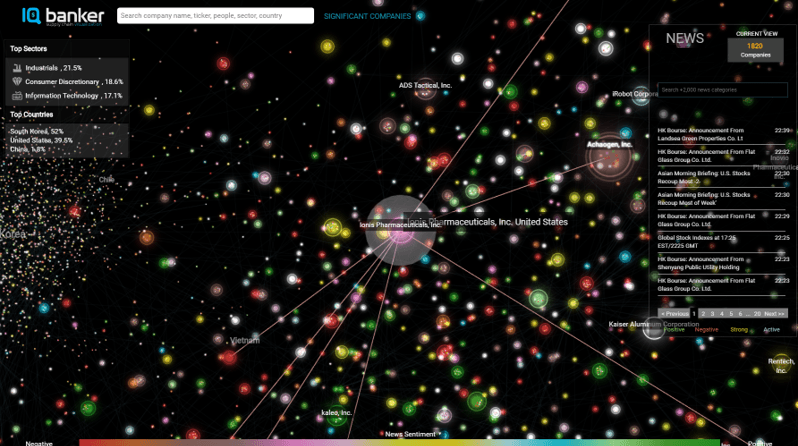The height and width of the screenshot is (446, 798).
Task: Select news page 6
Action: click(x=740, y=314)
